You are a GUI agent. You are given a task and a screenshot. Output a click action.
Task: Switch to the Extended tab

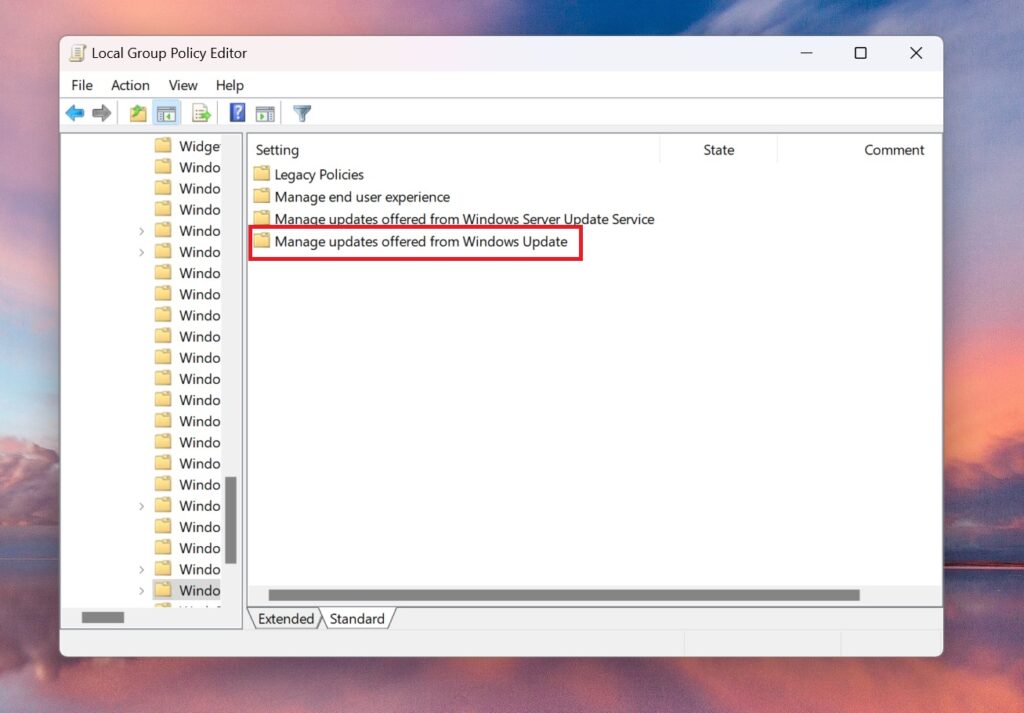point(284,619)
